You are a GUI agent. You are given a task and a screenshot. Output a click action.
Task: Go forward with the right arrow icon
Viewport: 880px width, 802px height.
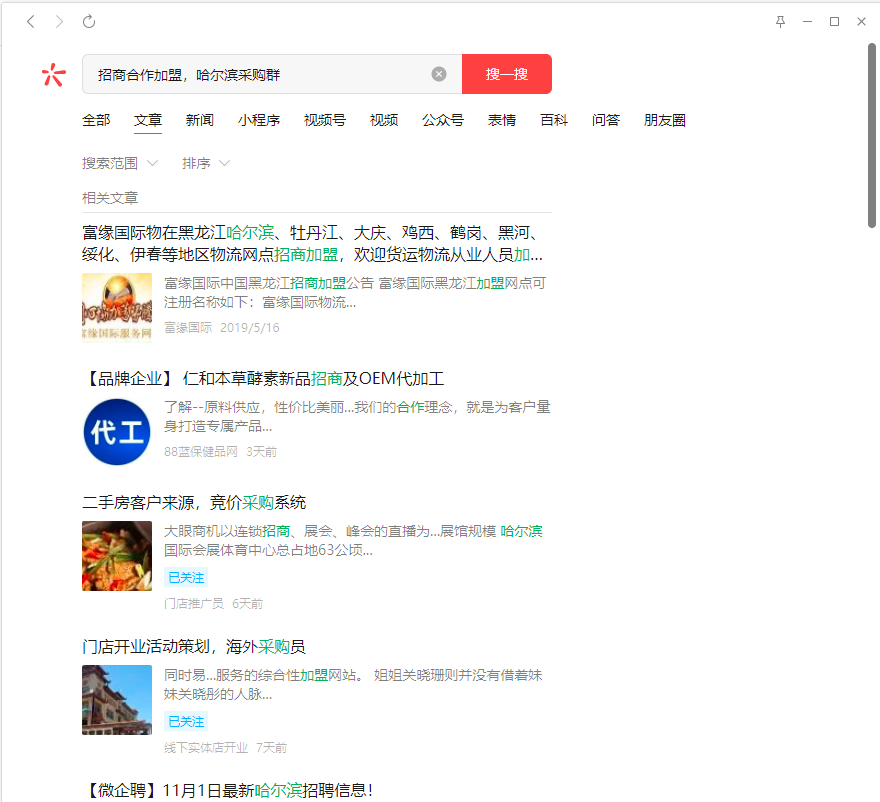(59, 21)
